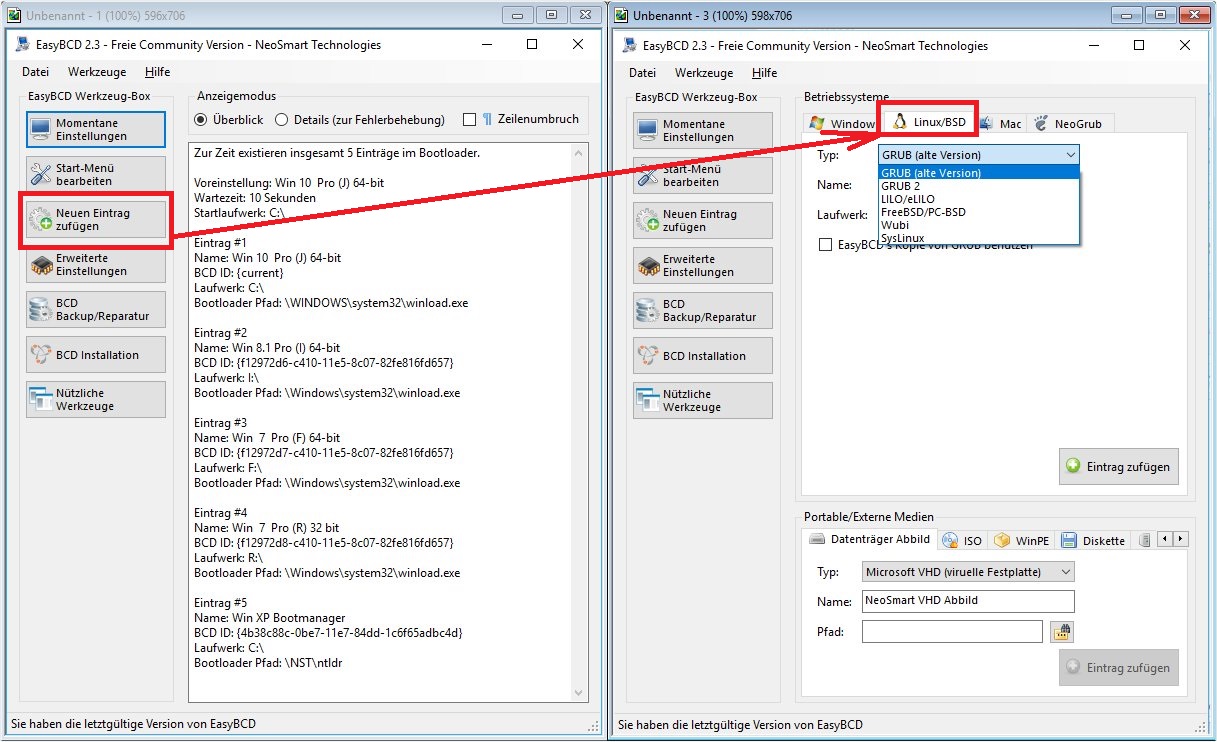The height and width of the screenshot is (742, 1217).
Task: Switch to the WinPE tab
Action: coord(1022,540)
